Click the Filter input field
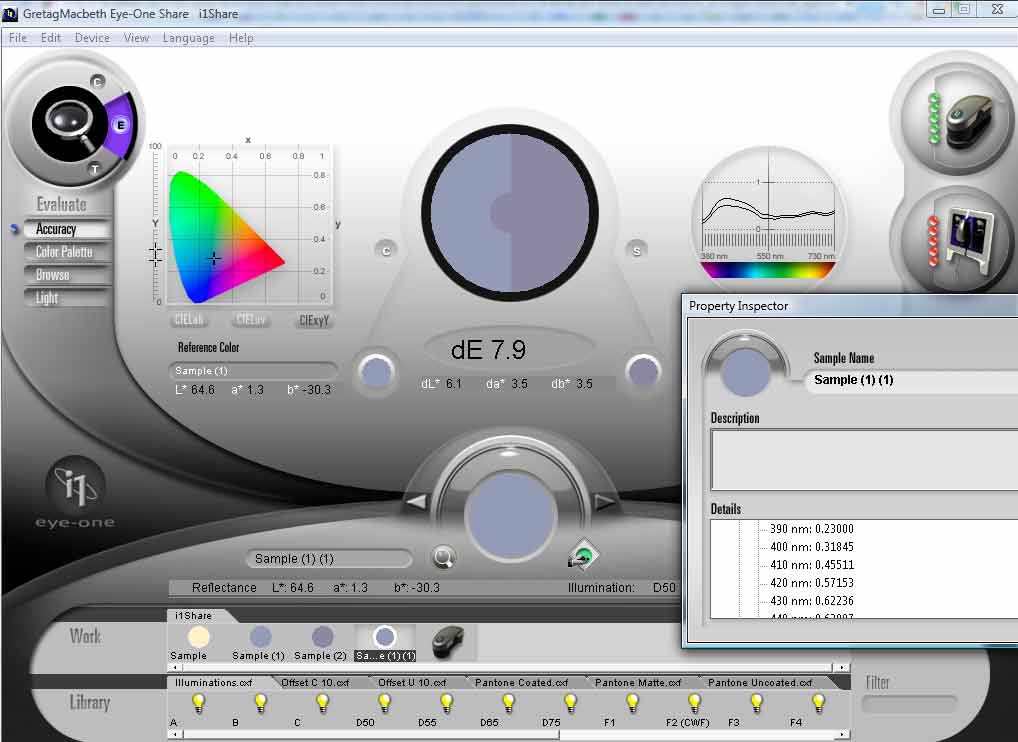The height and width of the screenshot is (742, 1018). point(909,704)
